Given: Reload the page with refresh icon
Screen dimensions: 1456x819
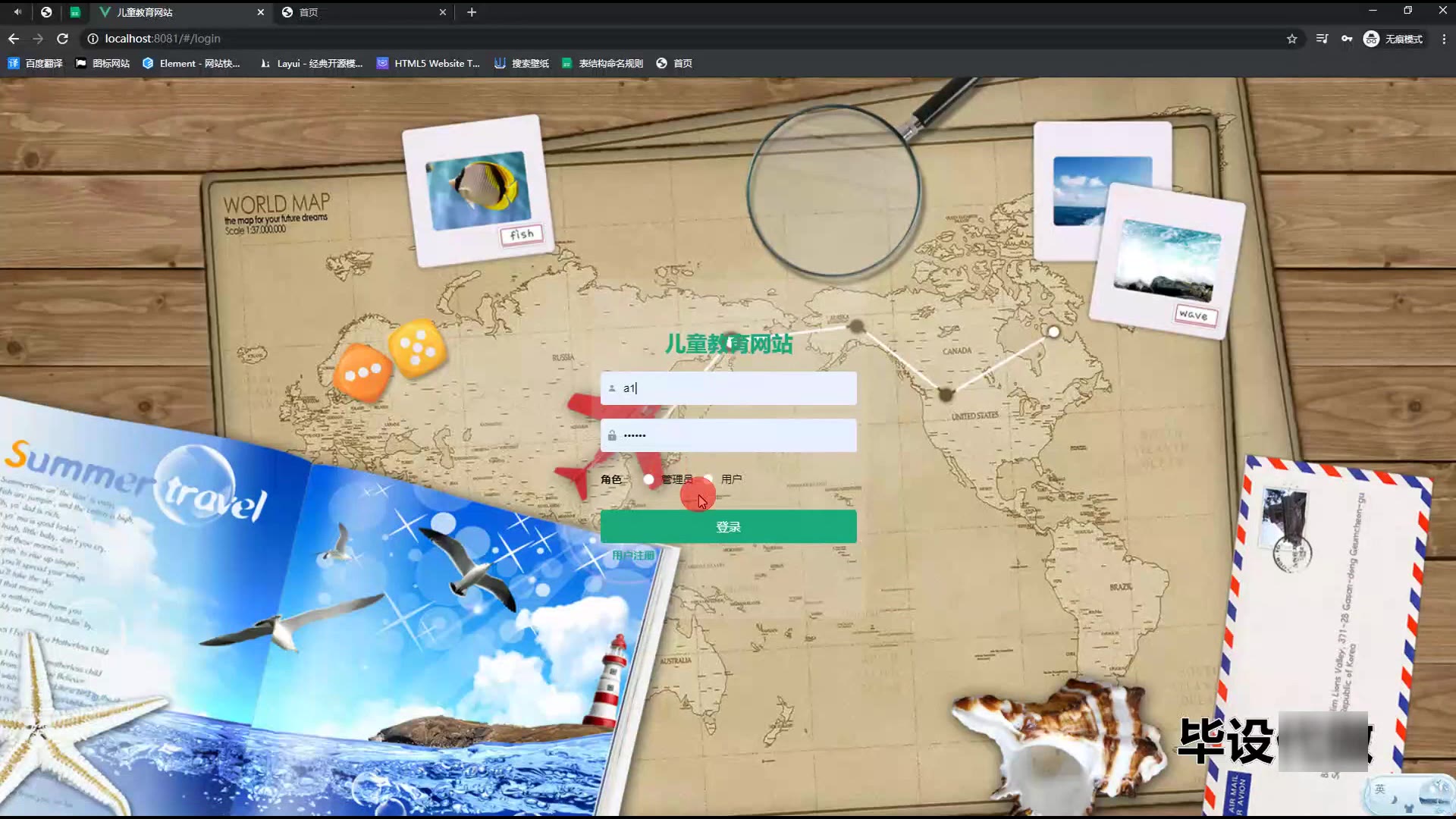Looking at the screenshot, I should pos(63,39).
